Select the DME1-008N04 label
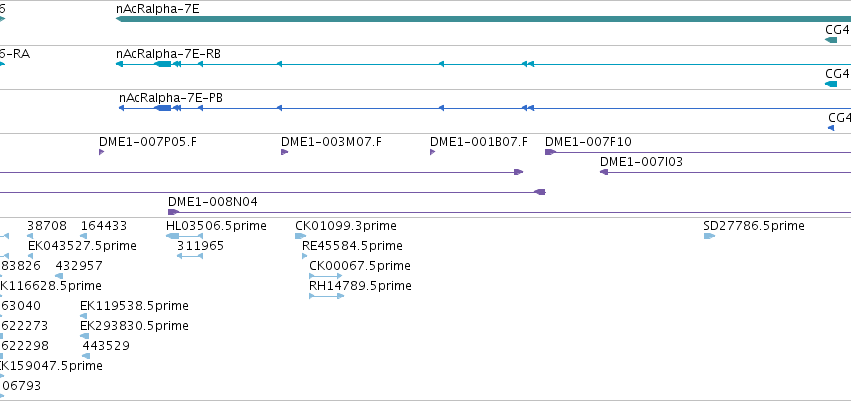This screenshot has width=851, height=401. (x=213, y=202)
